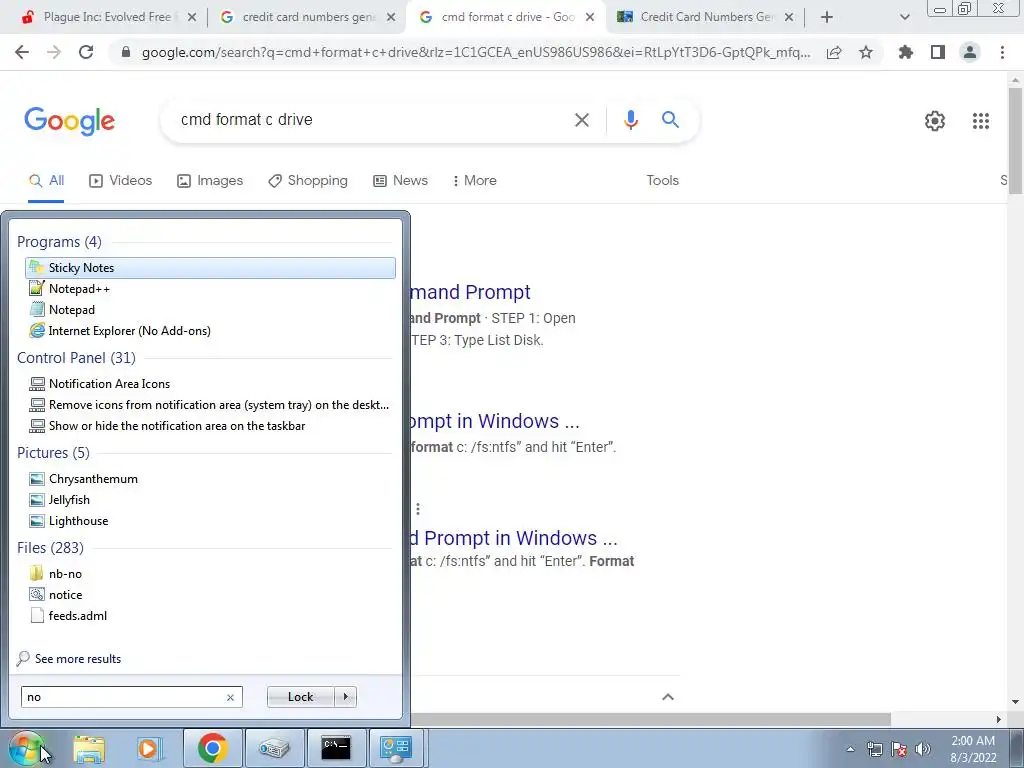Viewport: 1024px width, 768px height.
Task: Collapse the section with the up chevron
Action: 667,697
